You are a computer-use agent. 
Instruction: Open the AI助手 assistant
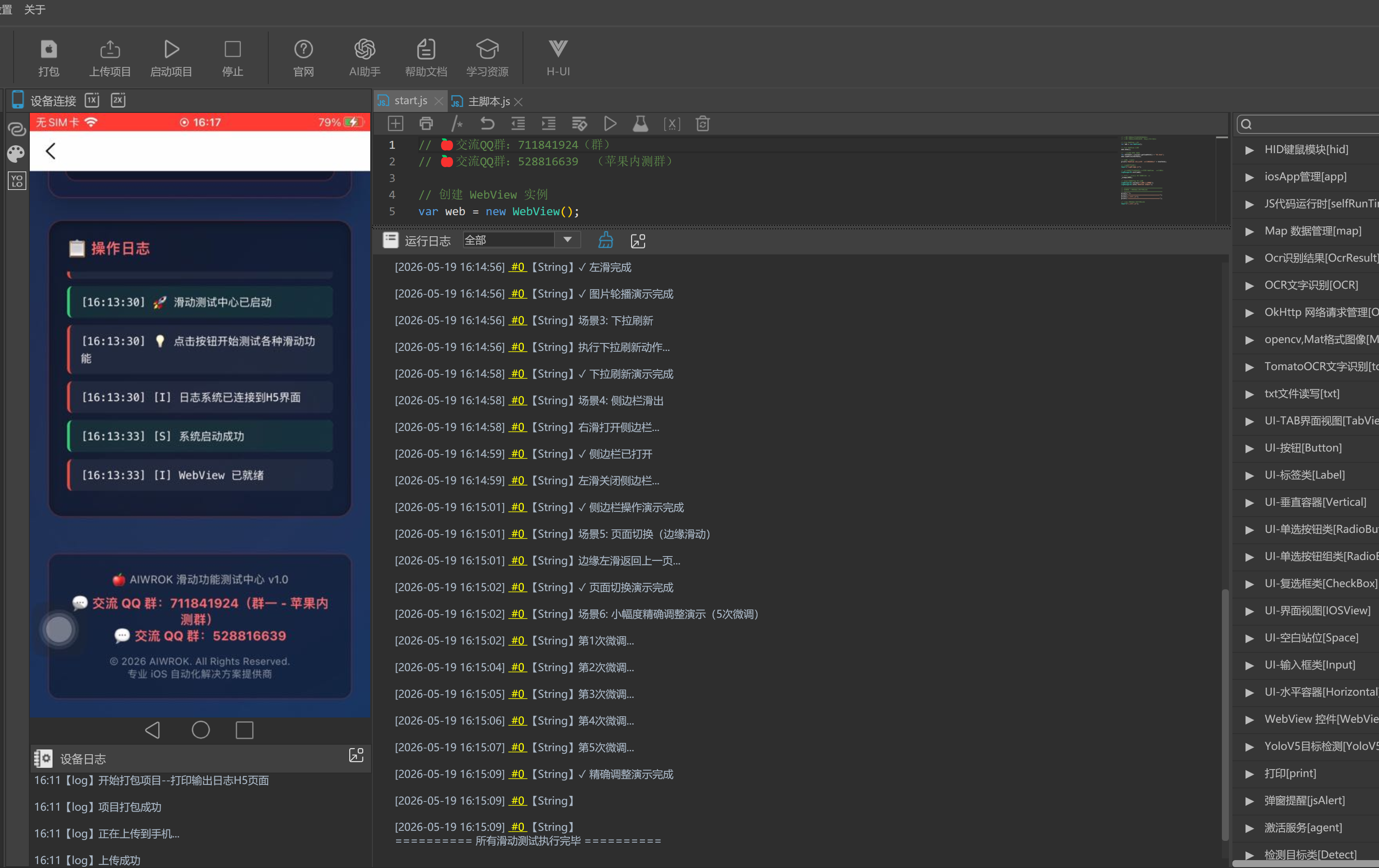pyautogui.click(x=365, y=49)
